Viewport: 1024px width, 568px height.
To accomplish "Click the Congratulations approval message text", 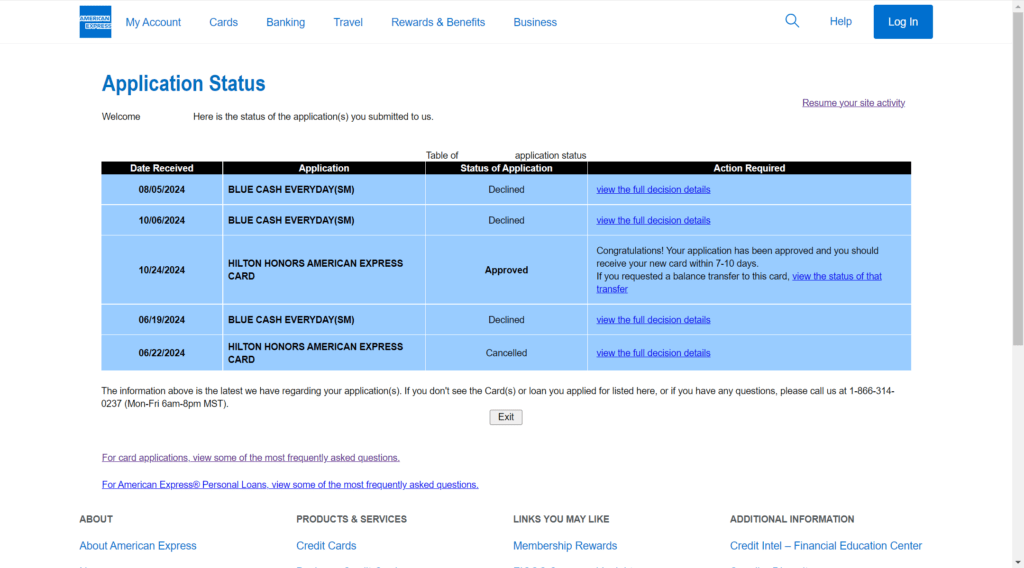I will tap(737, 257).
